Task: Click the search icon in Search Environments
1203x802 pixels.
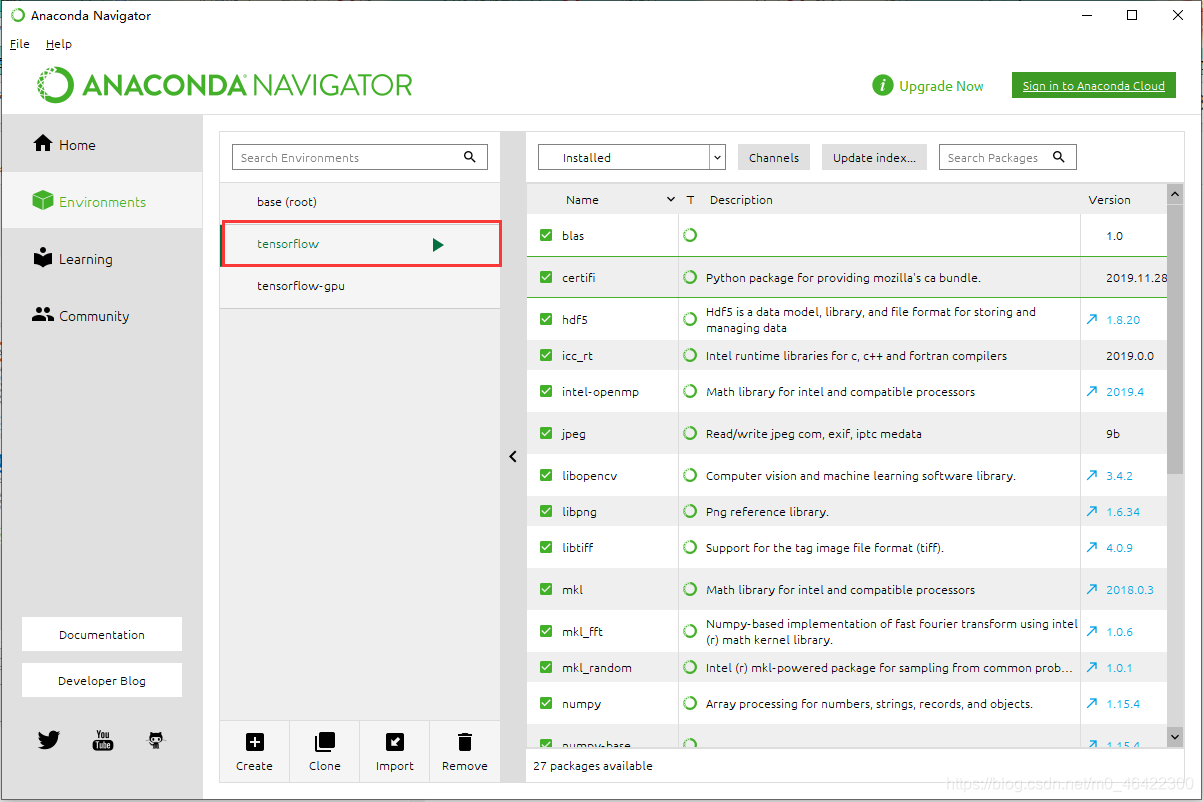Action: click(470, 157)
